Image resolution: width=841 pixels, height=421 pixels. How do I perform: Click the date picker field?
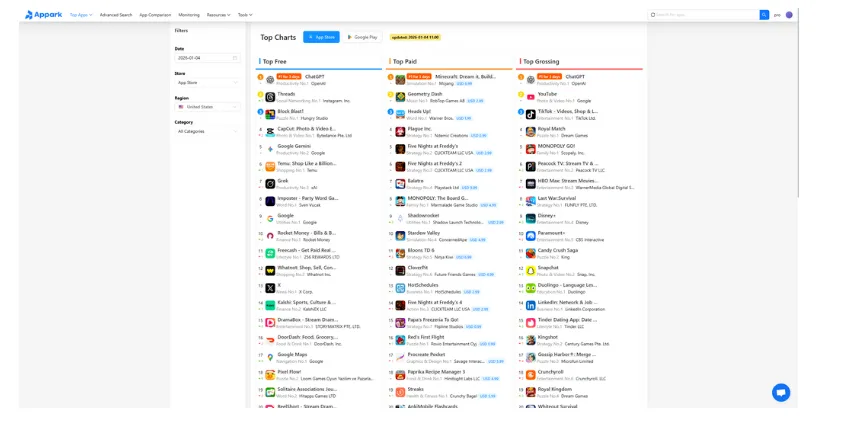pyautogui.click(x=207, y=58)
